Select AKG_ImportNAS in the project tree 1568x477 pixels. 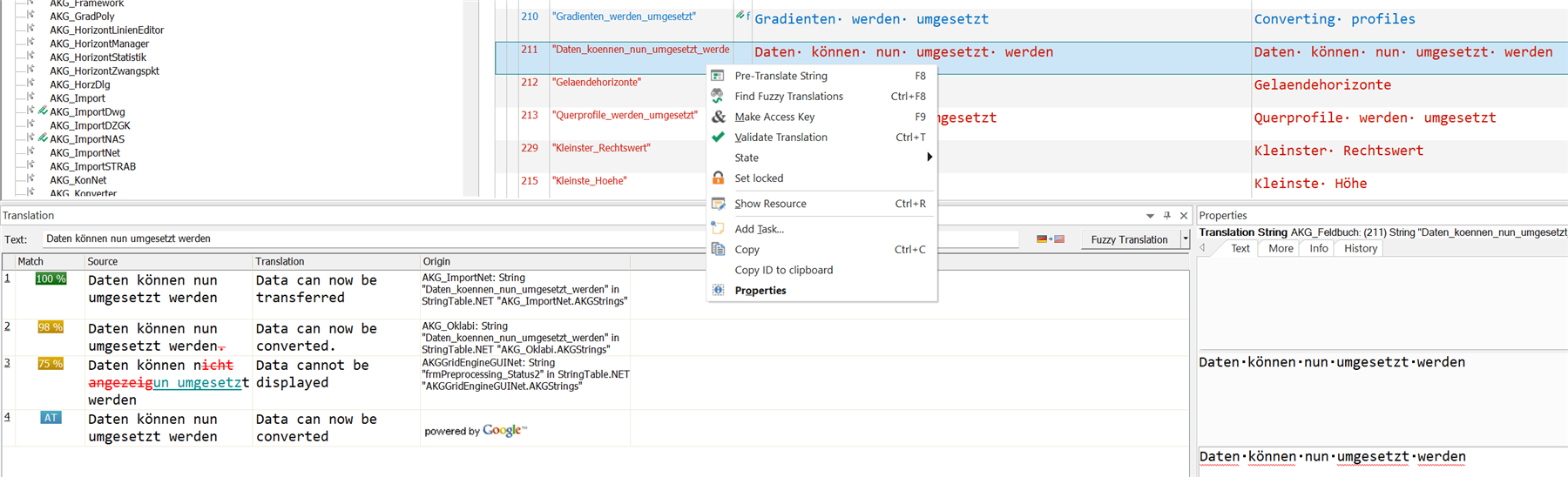(x=86, y=139)
